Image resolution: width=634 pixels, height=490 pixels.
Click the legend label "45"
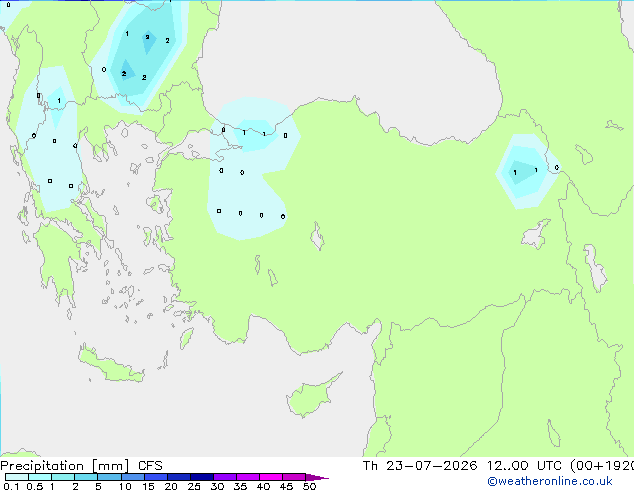click(286, 486)
